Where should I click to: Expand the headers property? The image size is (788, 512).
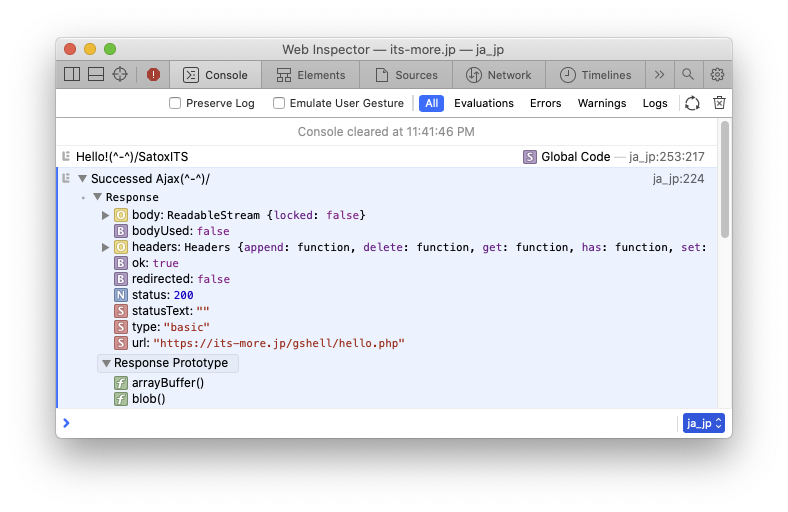106,247
